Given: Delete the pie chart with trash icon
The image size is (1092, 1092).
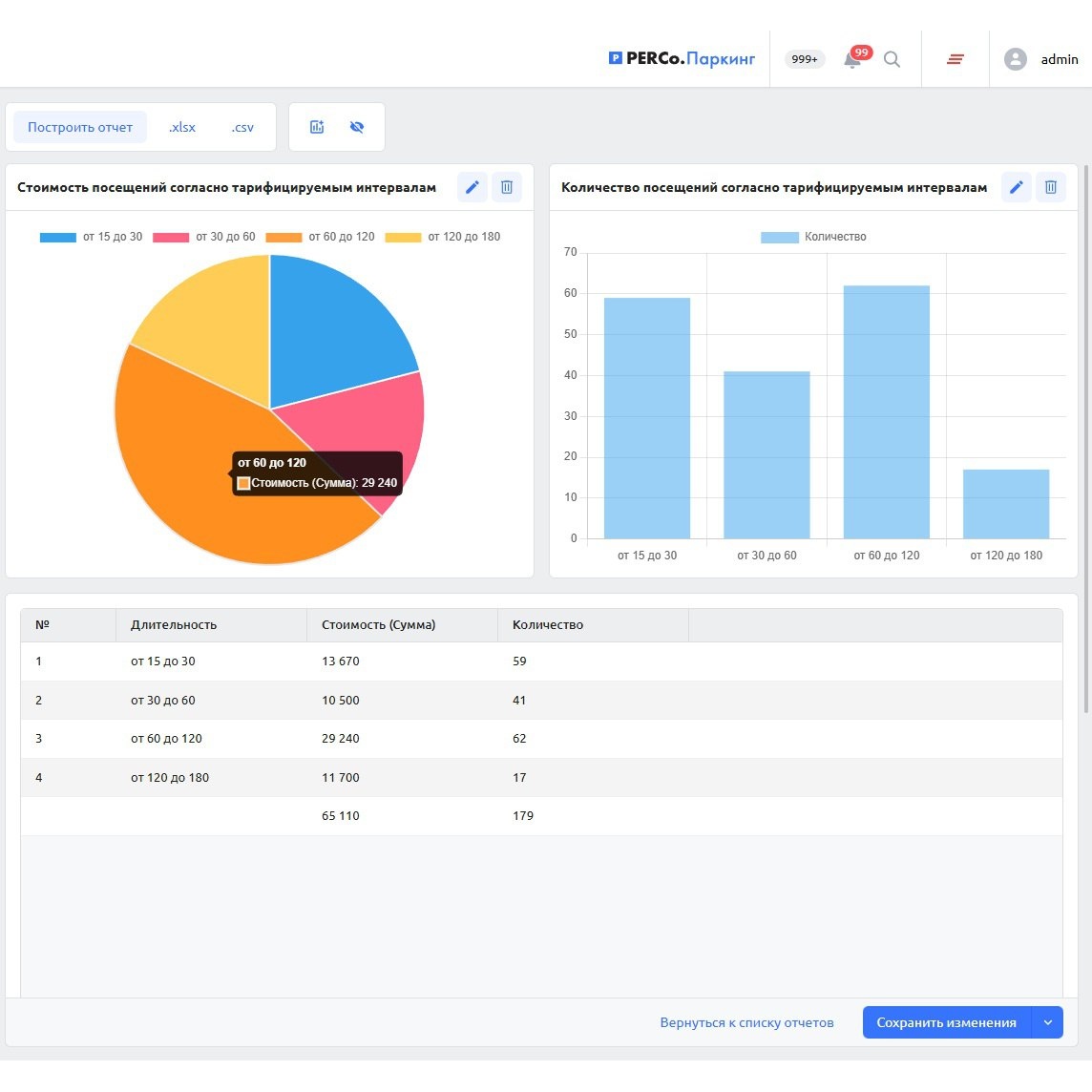Looking at the screenshot, I should [x=507, y=187].
